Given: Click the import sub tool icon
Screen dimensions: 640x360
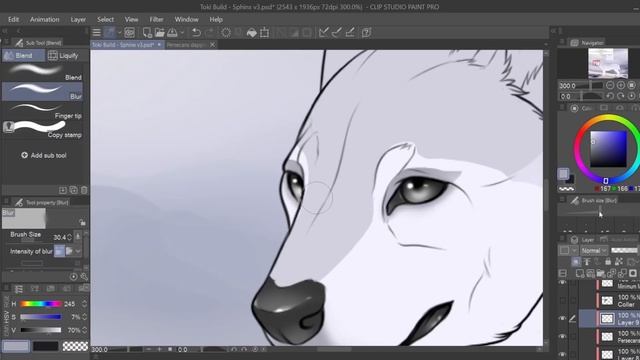Looking at the screenshot, I should tap(63, 190).
